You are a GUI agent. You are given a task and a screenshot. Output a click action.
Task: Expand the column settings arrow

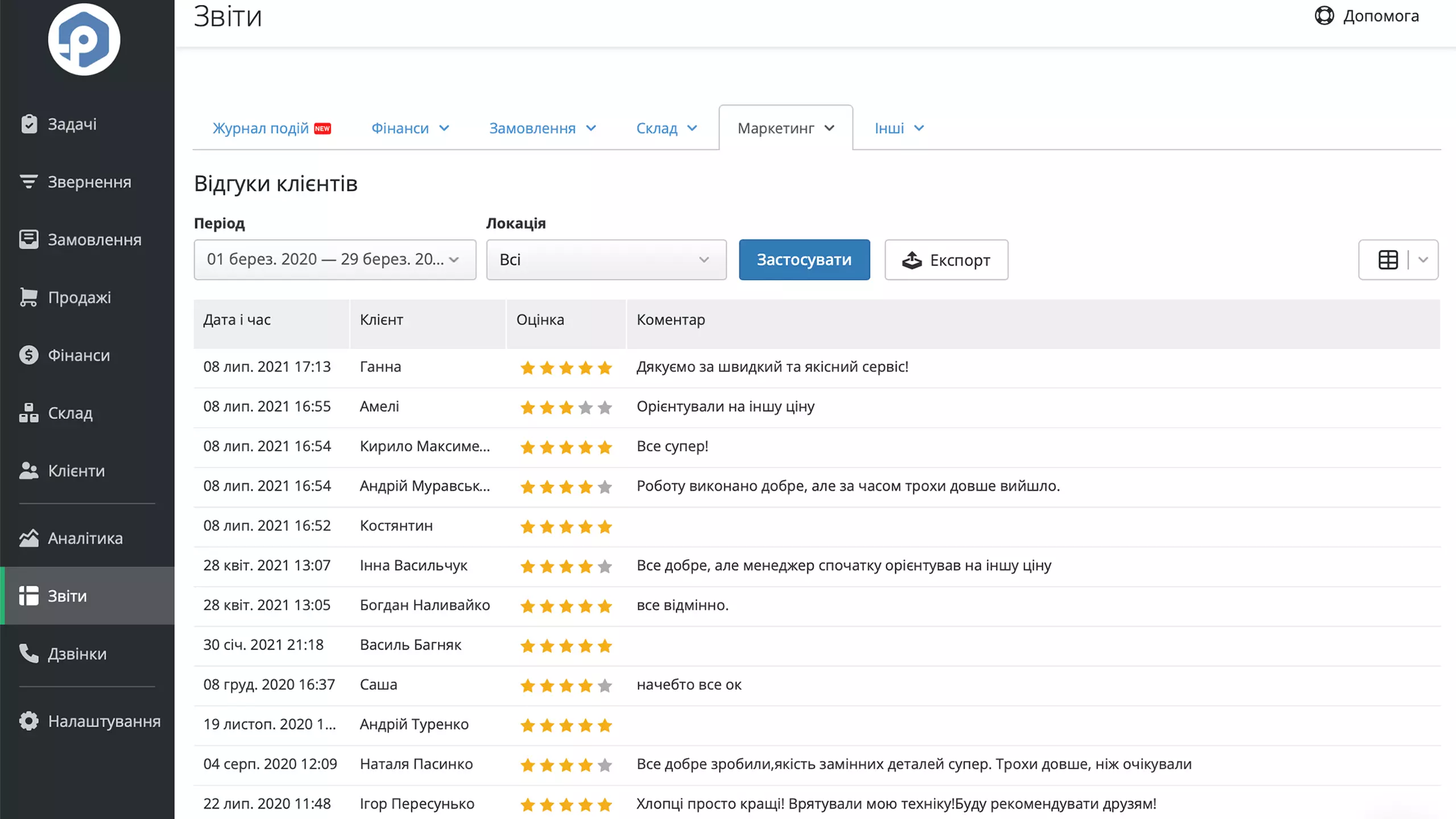[x=1423, y=260]
